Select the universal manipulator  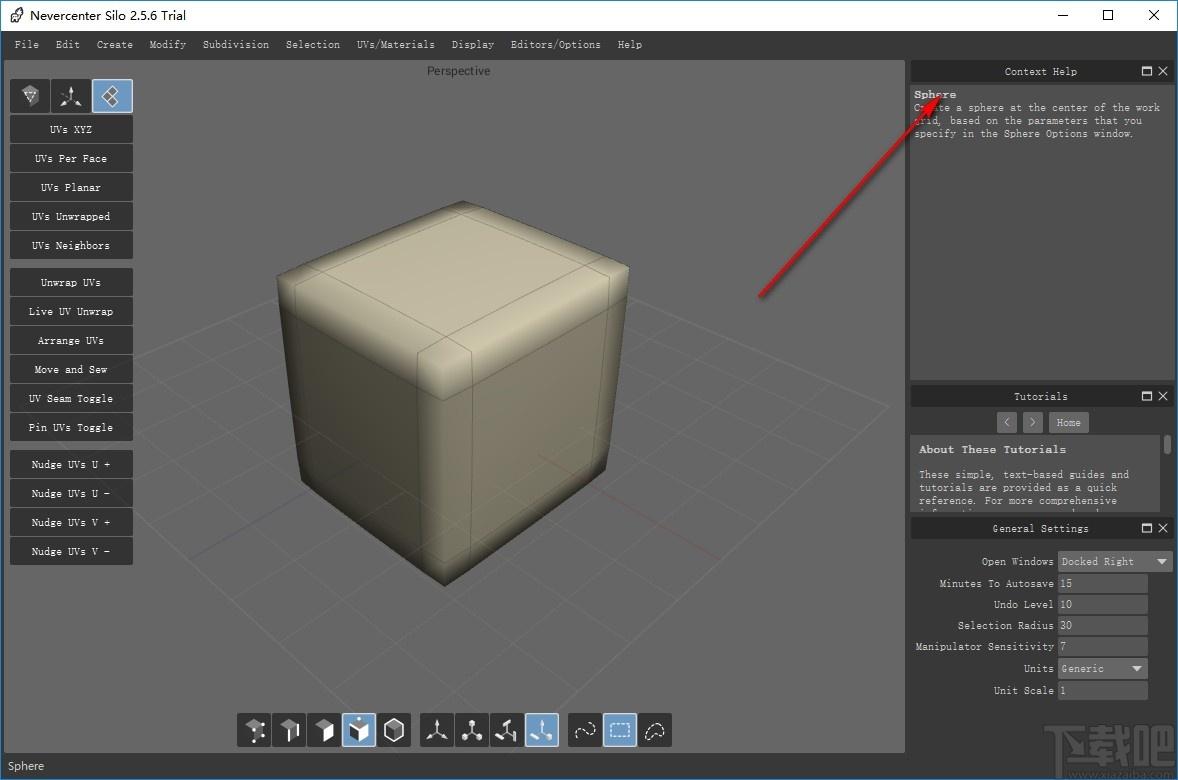tap(542, 730)
